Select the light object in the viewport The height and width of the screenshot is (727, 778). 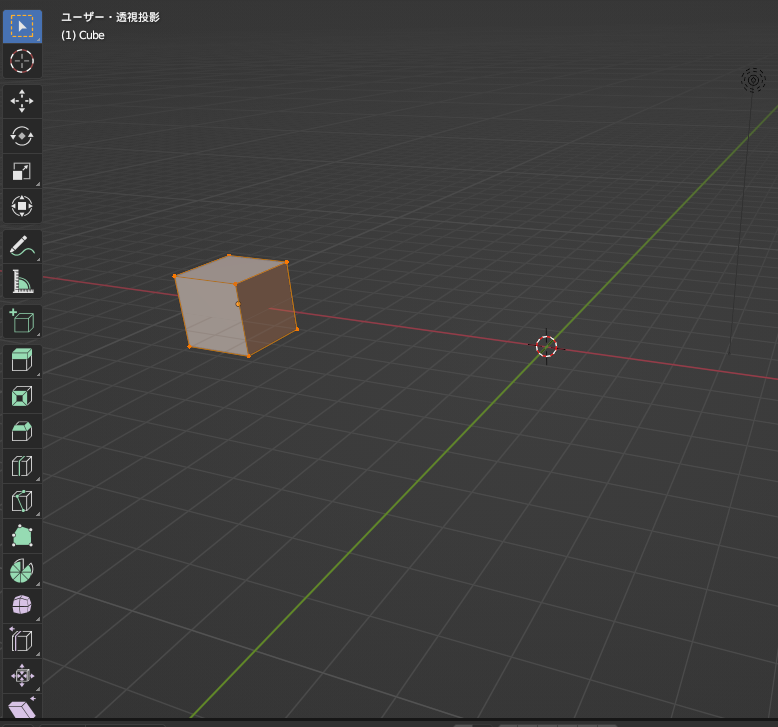pyautogui.click(x=753, y=80)
